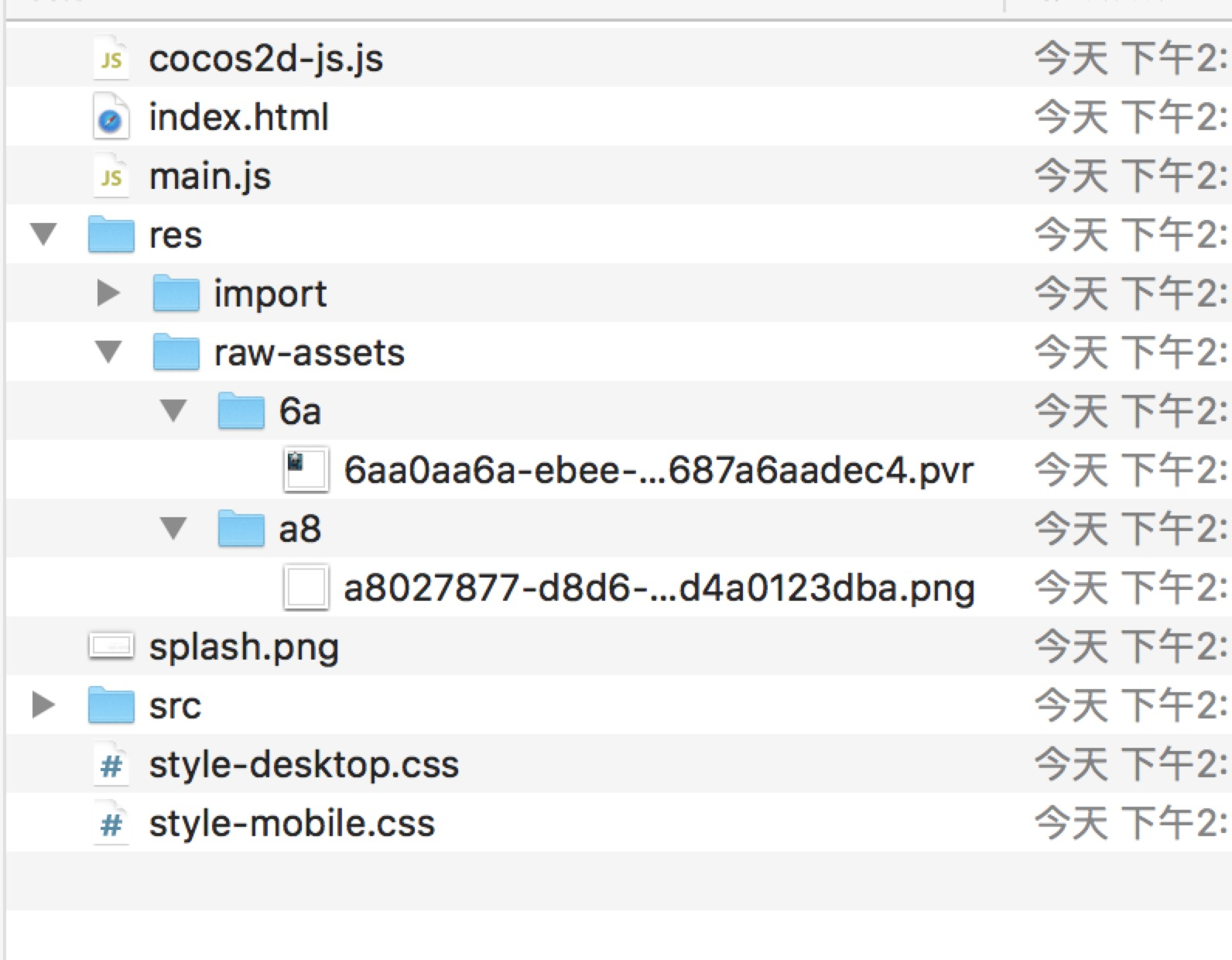Click the style-mobile.css file icon
Image resolution: width=1232 pixels, height=960 pixels.
[x=111, y=824]
